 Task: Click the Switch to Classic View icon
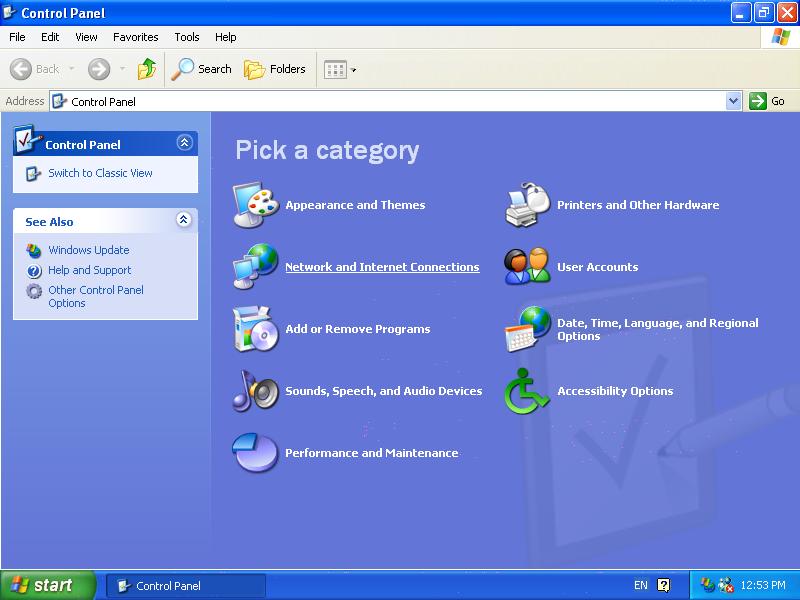click(x=33, y=173)
